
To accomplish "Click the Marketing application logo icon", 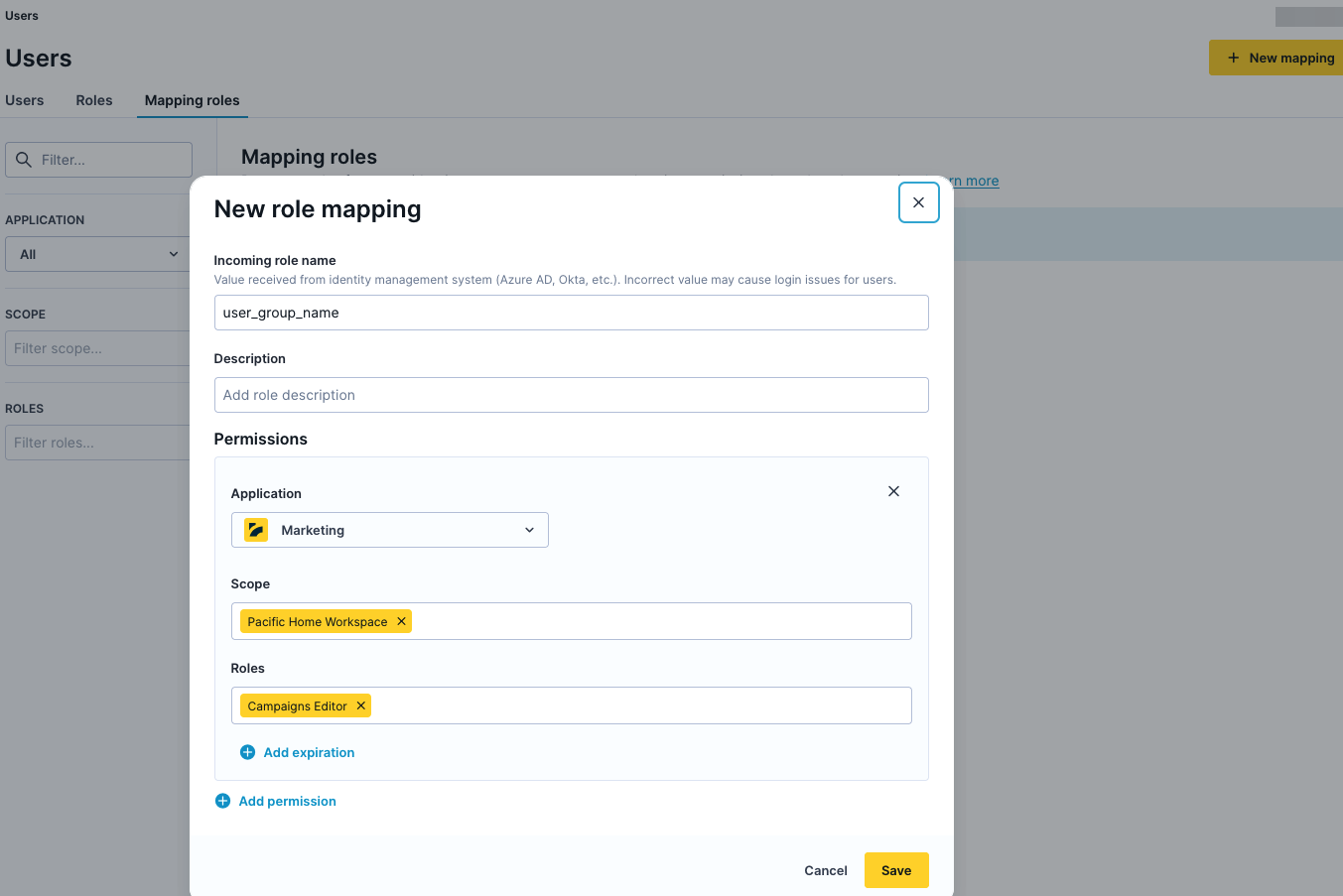I will (256, 530).
